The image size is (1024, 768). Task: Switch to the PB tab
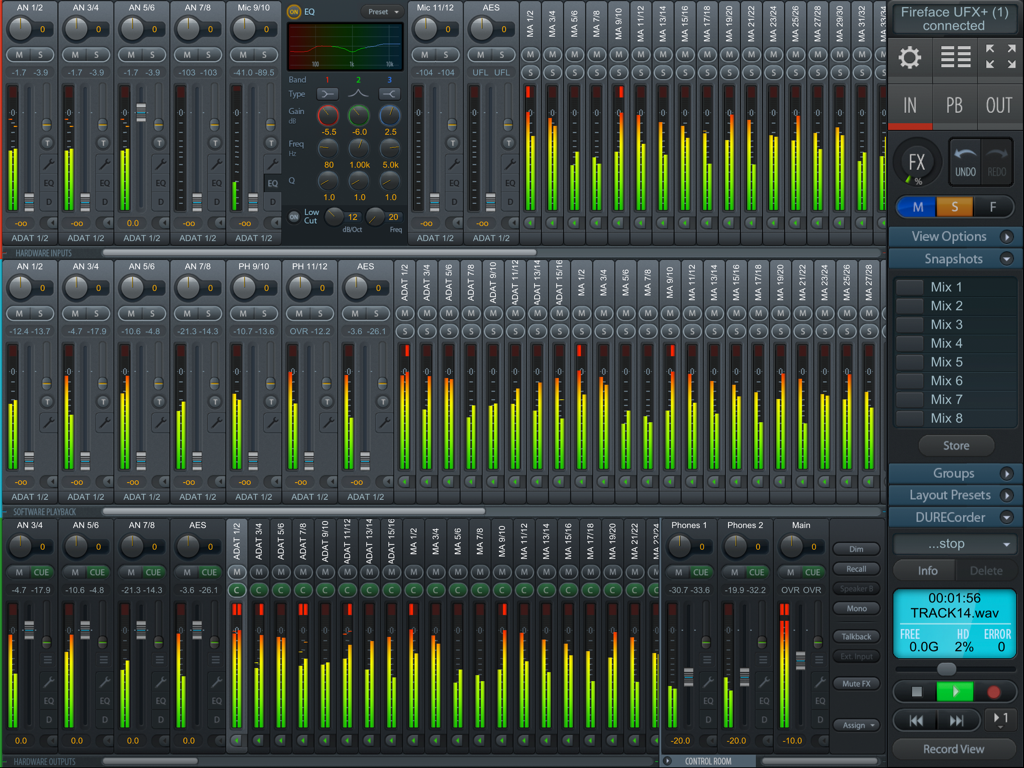[x=954, y=105]
